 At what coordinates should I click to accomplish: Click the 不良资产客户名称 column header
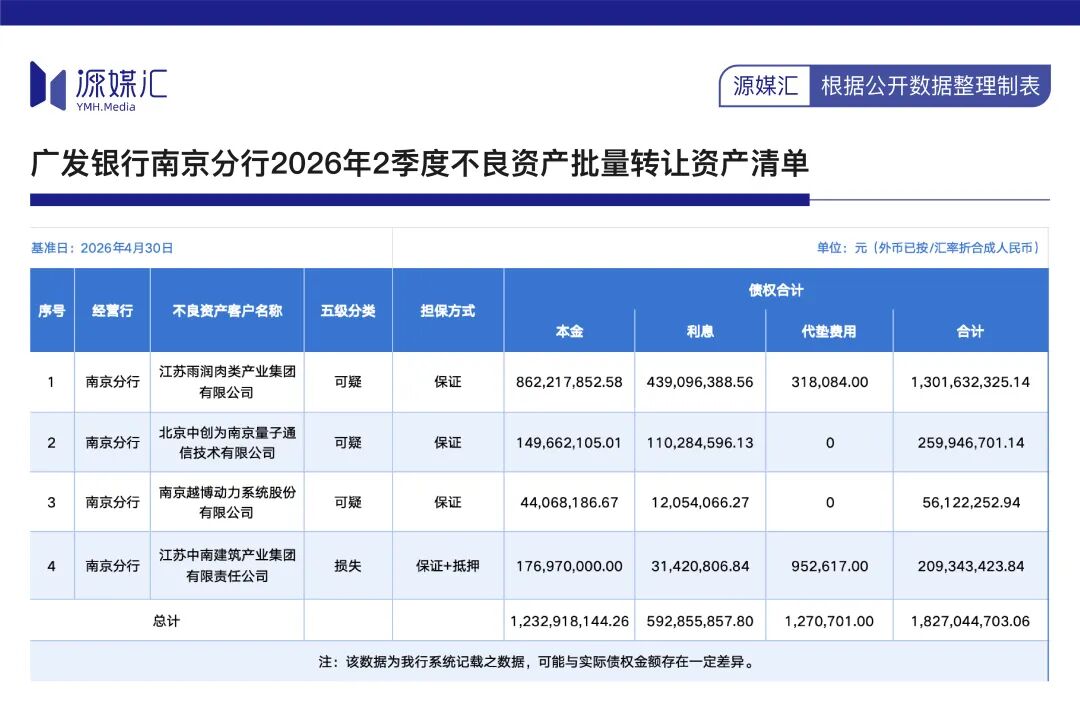pyautogui.click(x=227, y=311)
